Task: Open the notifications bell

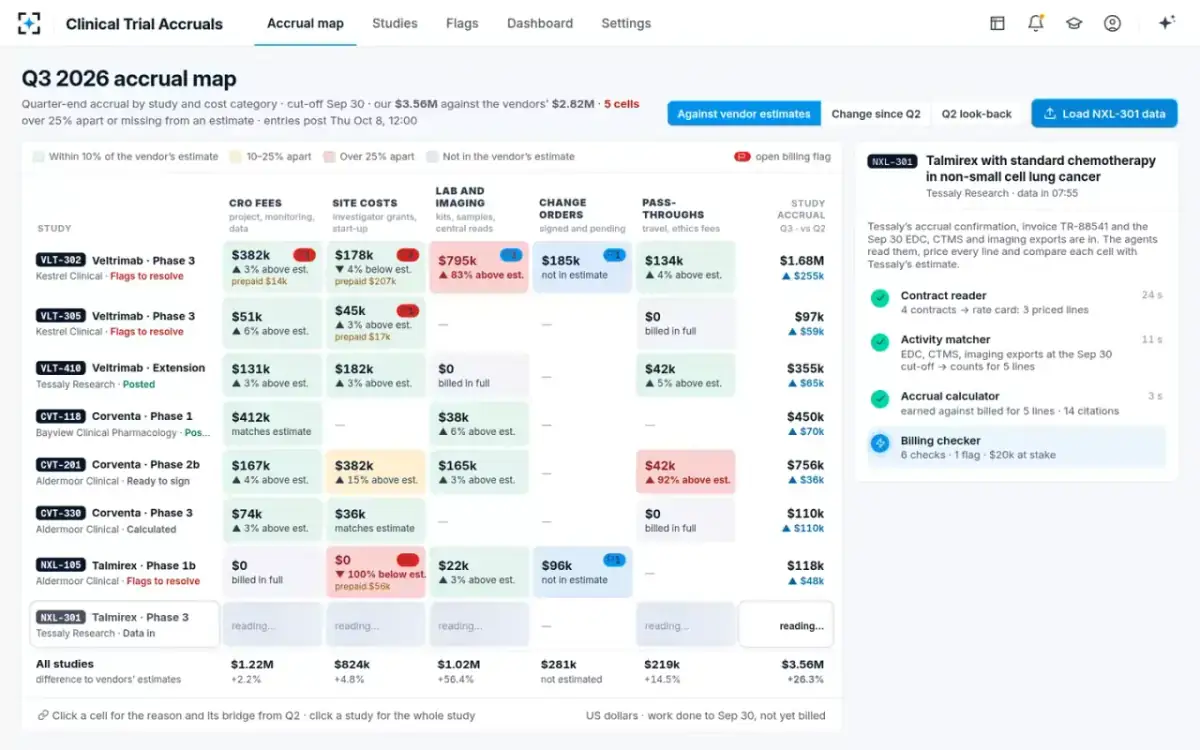Action: (1035, 23)
